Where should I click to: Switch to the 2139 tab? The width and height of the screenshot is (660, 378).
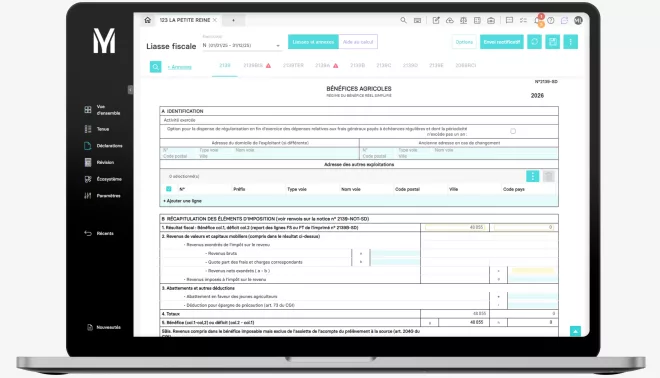pyautogui.click(x=225, y=66)
